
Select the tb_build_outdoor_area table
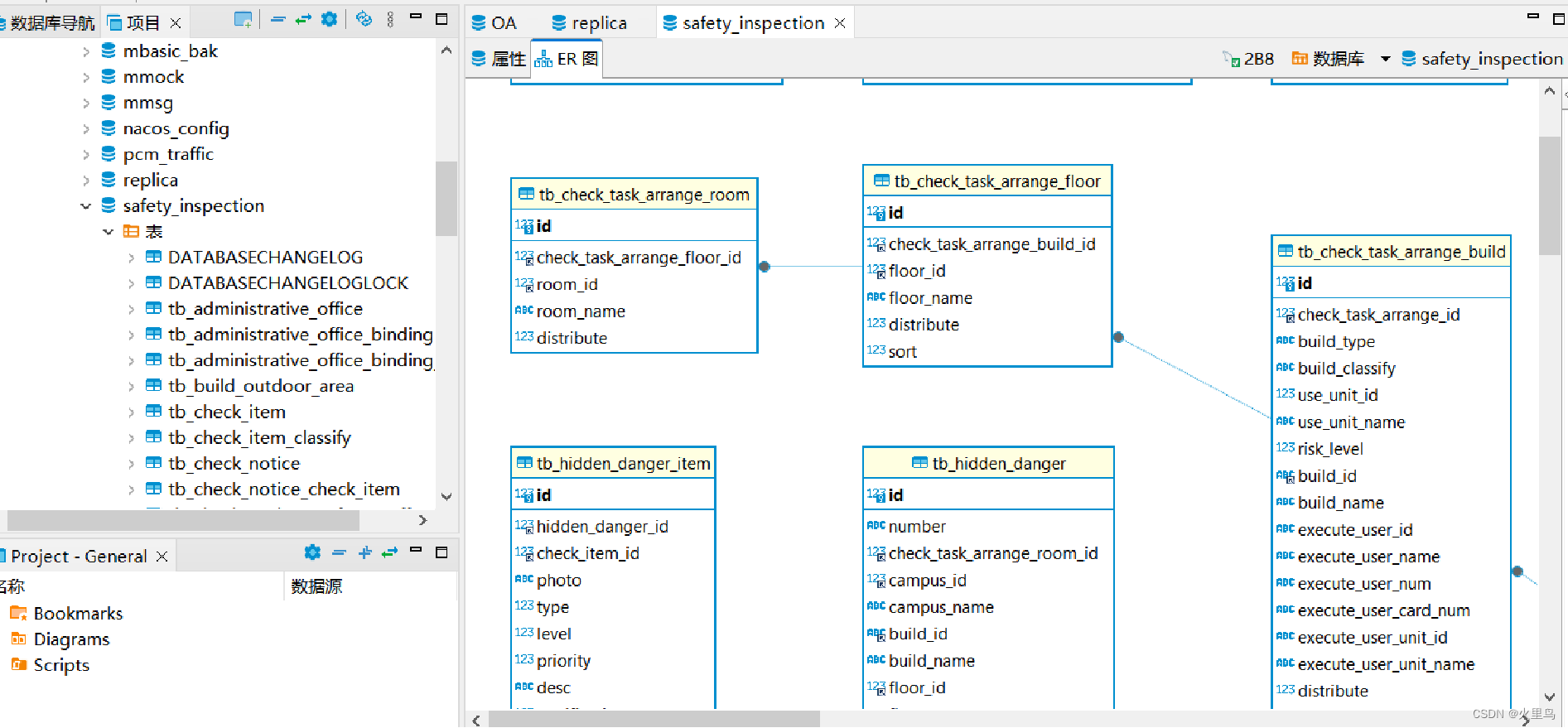click(x=261, y=386)
